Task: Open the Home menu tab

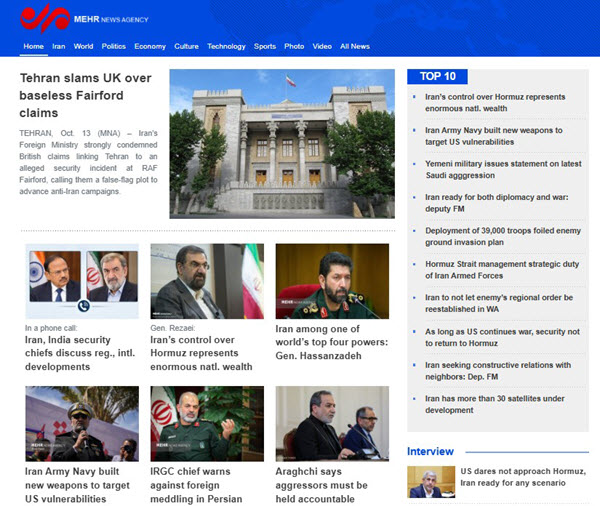Action: click(34, 46)
